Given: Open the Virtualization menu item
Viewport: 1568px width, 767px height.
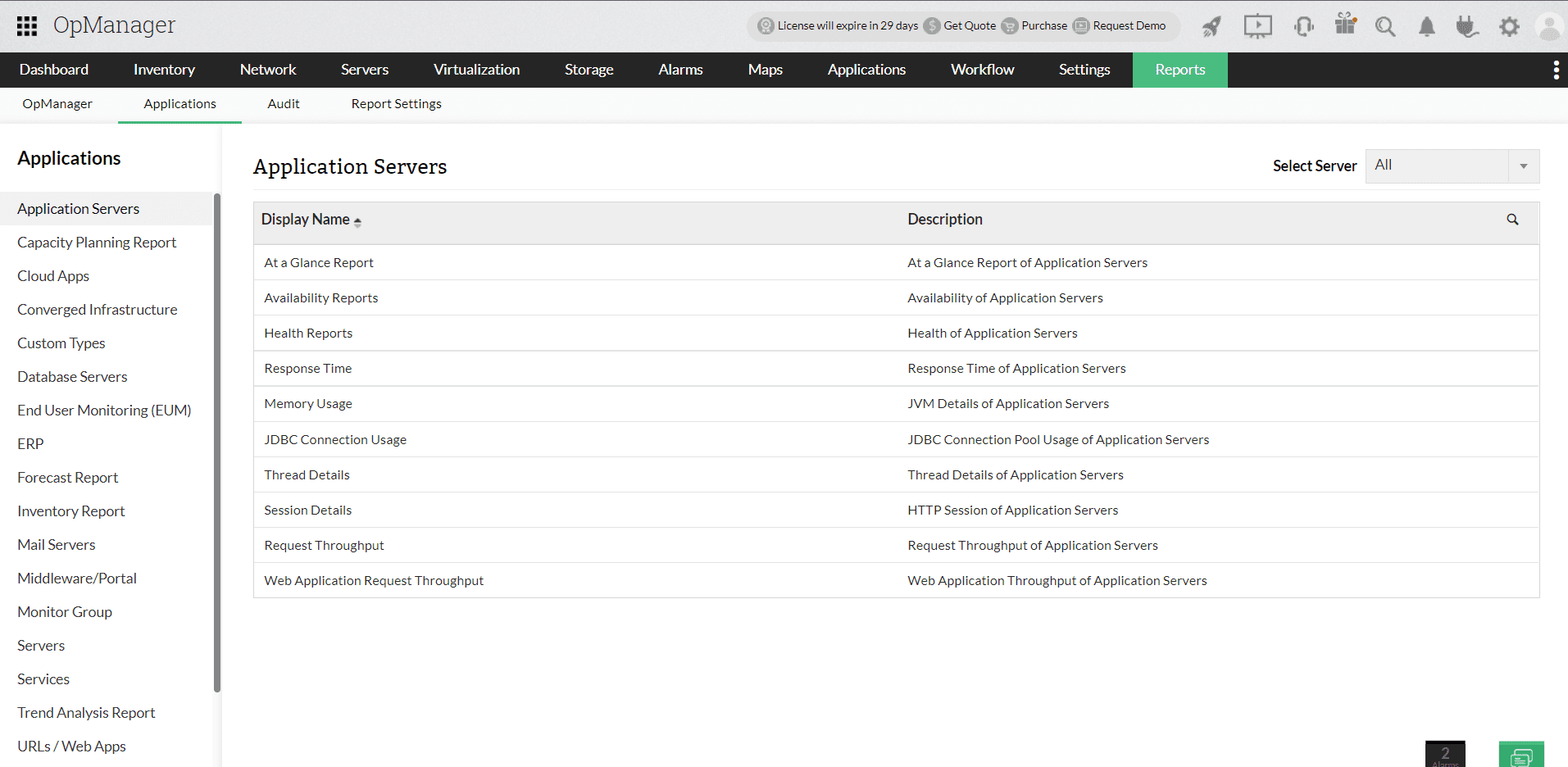Looking at the screenshot, I should [476, 70].
